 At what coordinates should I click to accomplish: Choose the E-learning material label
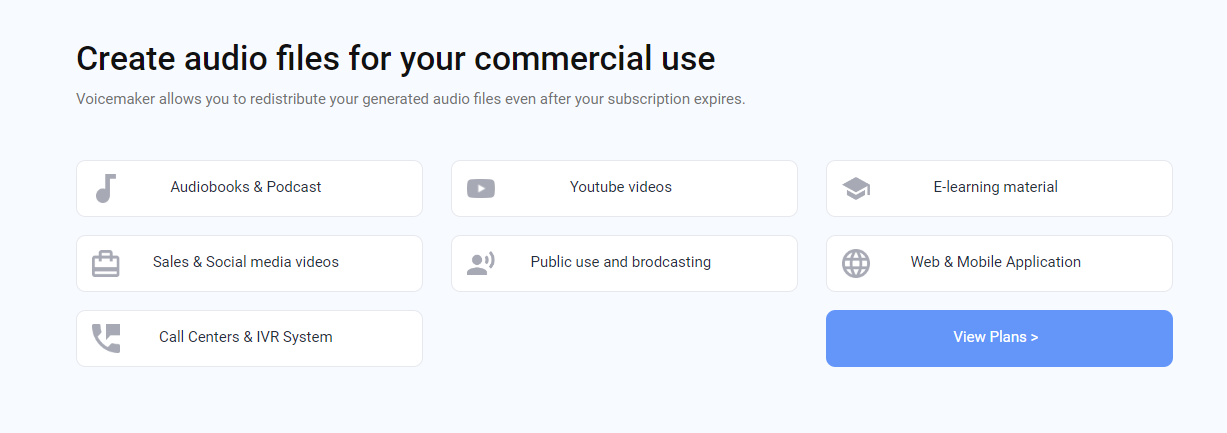pos(995,187)
